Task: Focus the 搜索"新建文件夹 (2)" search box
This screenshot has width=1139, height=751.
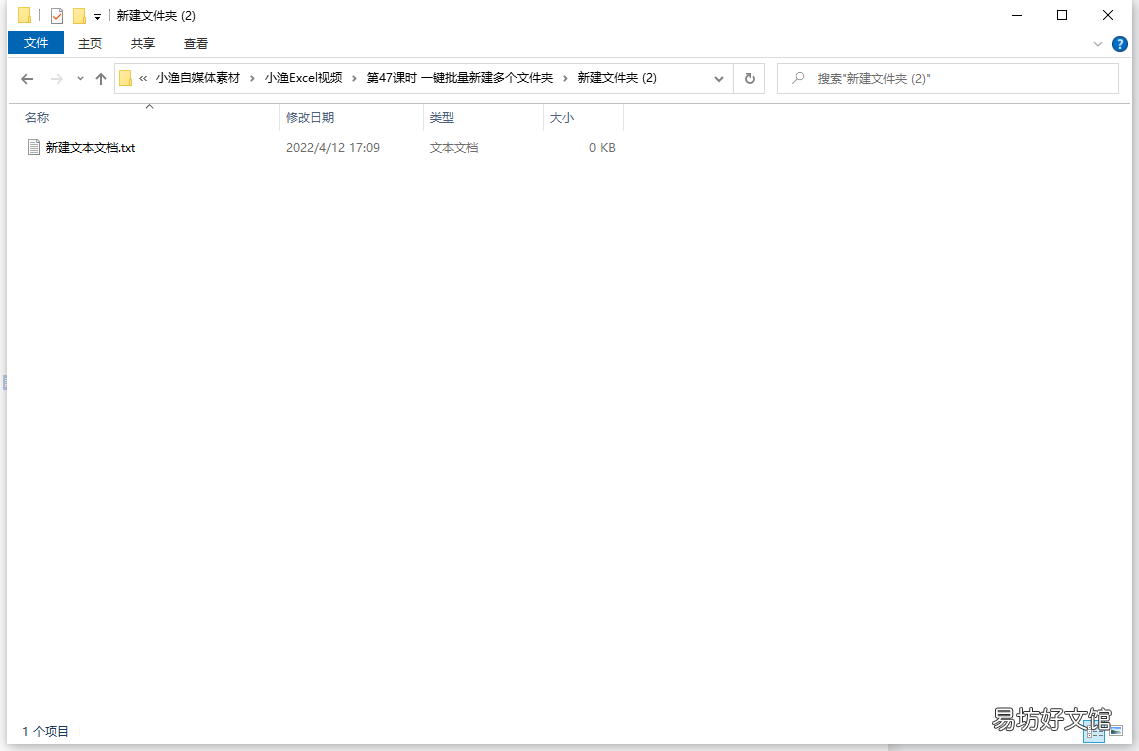Action: (x=947, y=78)
